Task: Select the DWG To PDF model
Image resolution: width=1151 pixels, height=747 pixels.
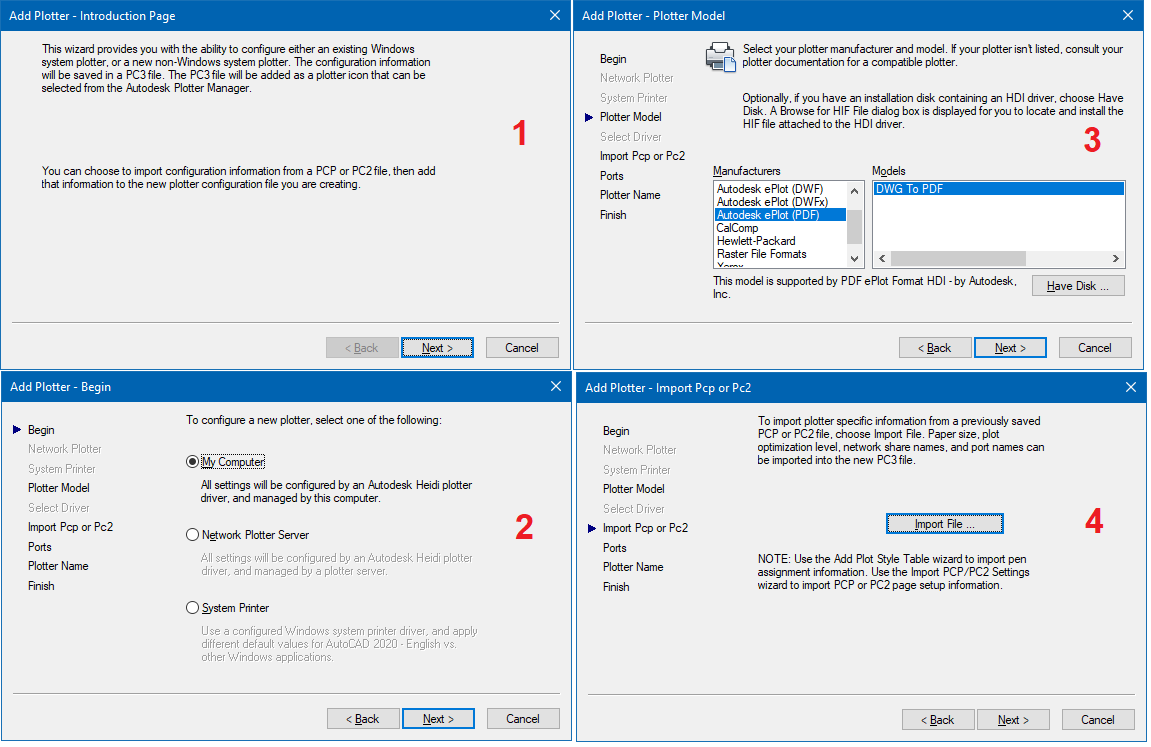Action: pos(998,189)
